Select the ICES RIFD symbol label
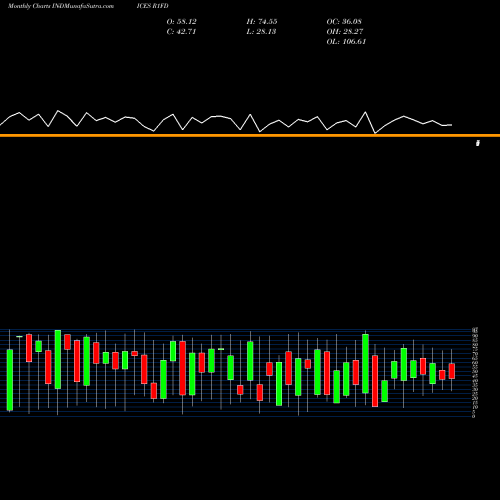 pyautogui.click(x=152, y=6)
